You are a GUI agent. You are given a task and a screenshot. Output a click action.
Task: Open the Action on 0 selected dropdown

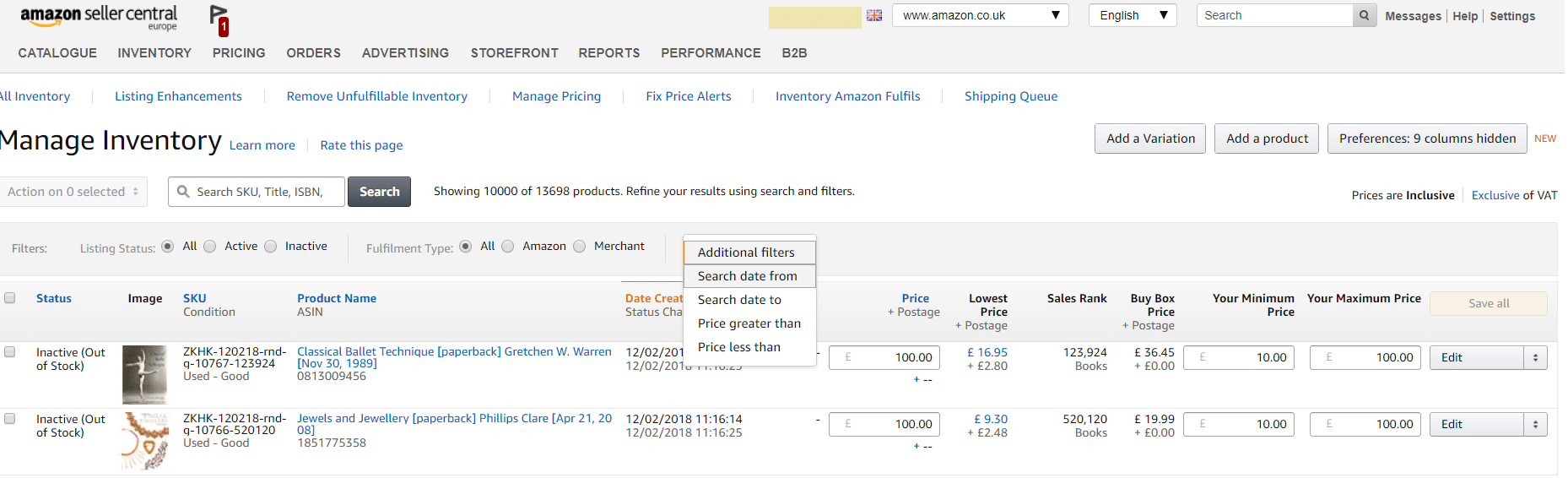point(73,192)
